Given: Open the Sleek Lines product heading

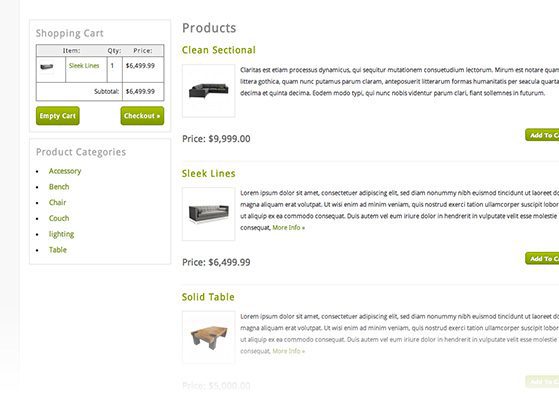Looking at the screenshot, I should coord(209,174).
